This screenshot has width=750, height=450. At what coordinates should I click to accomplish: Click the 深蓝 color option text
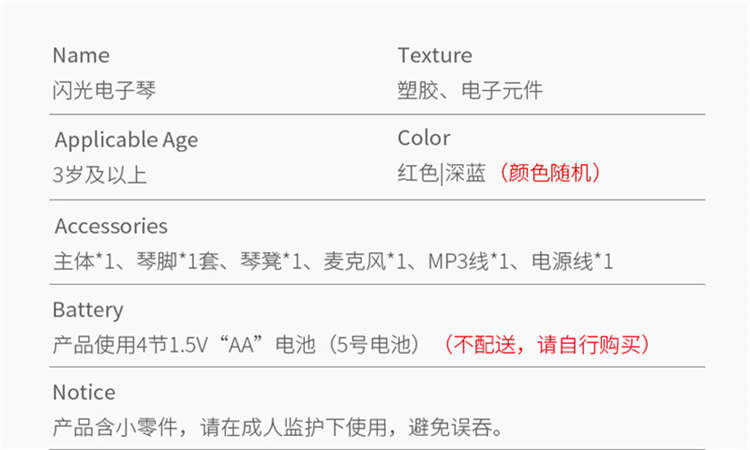[x=465, y=173]
